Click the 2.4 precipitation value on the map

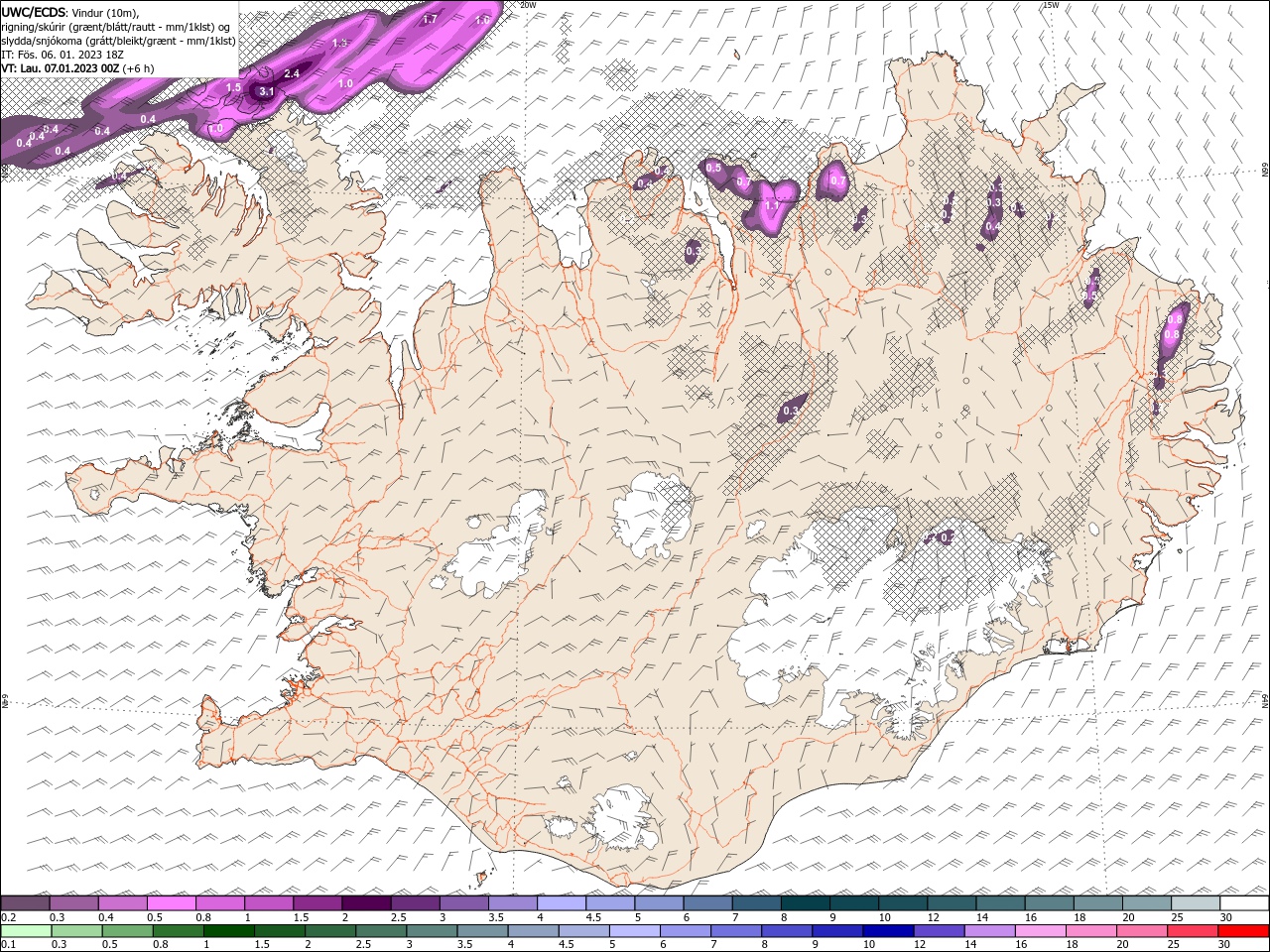[x=292, y=73]
